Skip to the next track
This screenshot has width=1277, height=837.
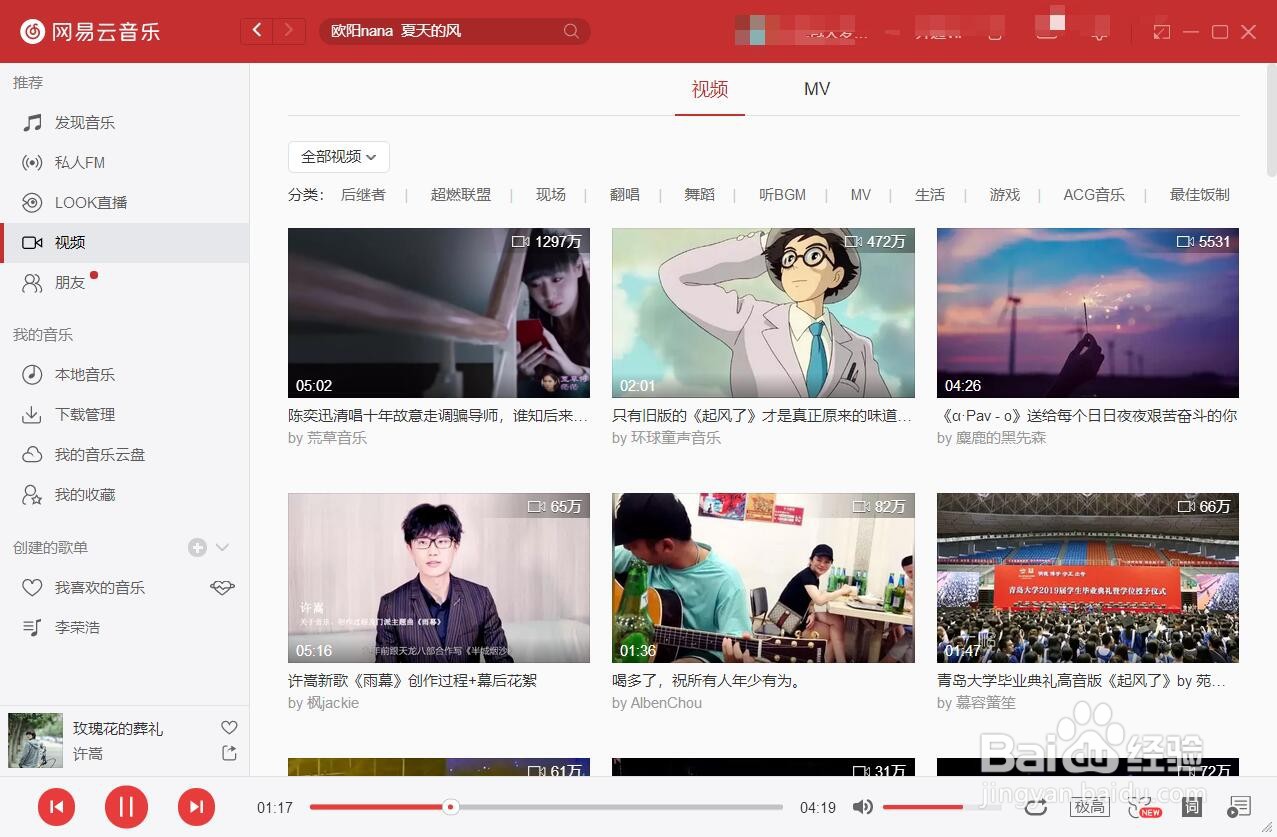196,807
